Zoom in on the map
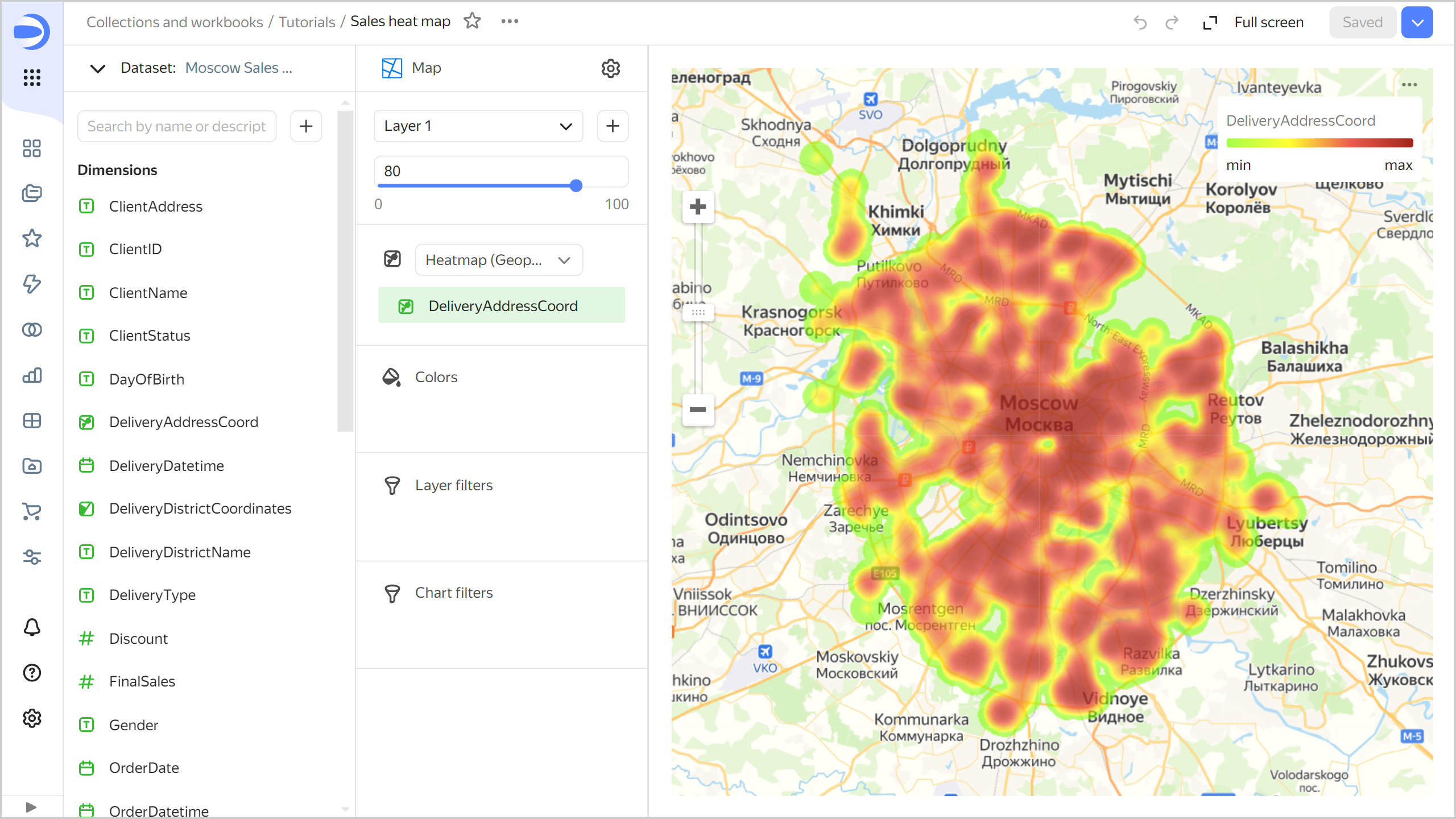The image size is (1456, 819). click(x=698, y=206)
